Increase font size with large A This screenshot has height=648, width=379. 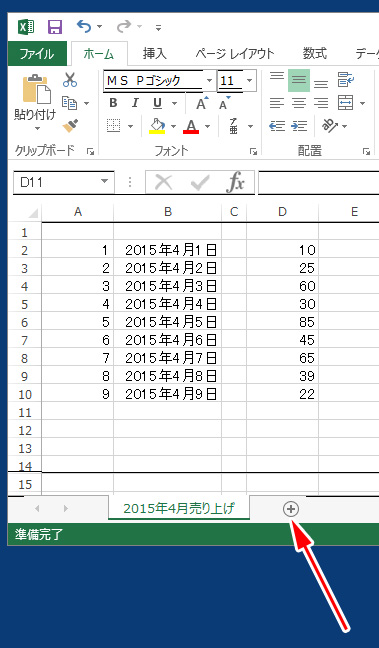[202, 103]
